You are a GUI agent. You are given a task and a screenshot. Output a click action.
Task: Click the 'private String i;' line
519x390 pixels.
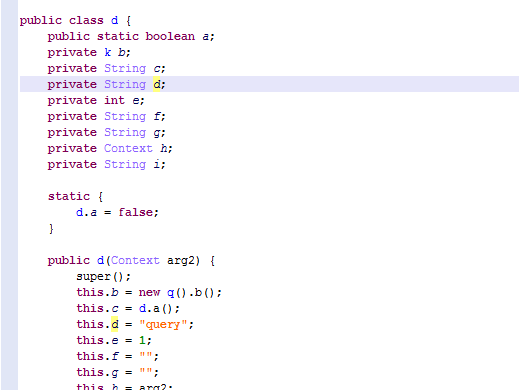(x=106, y=164)
